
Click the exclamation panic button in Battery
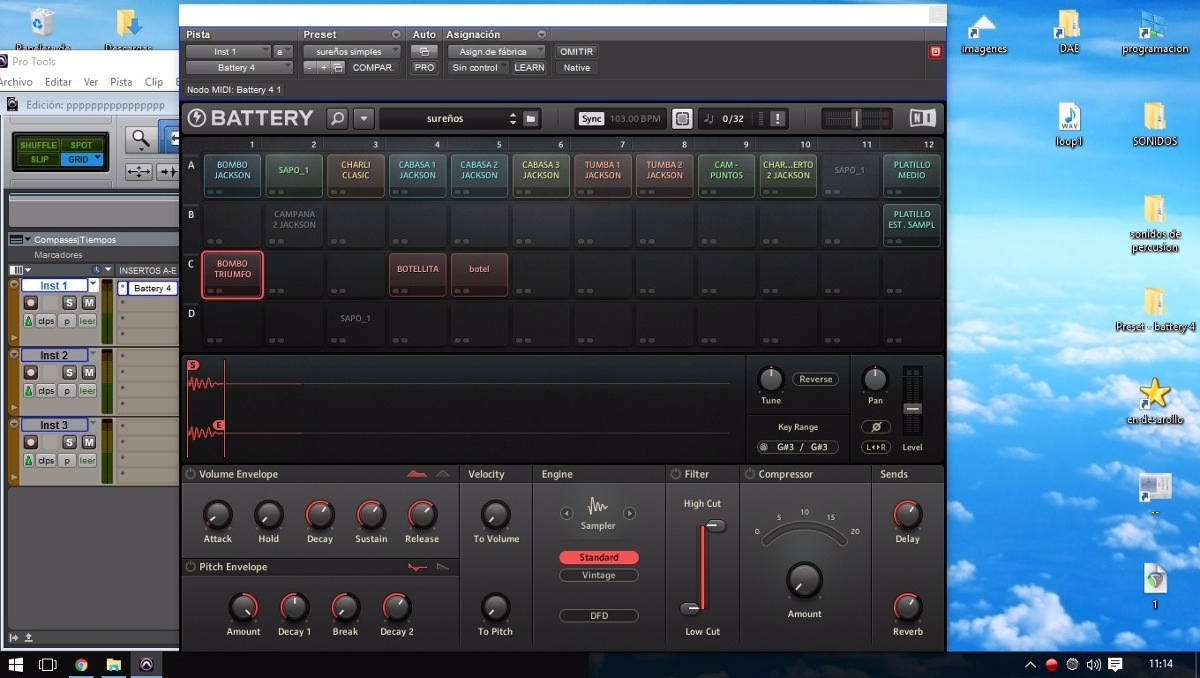tap(777, 118)
